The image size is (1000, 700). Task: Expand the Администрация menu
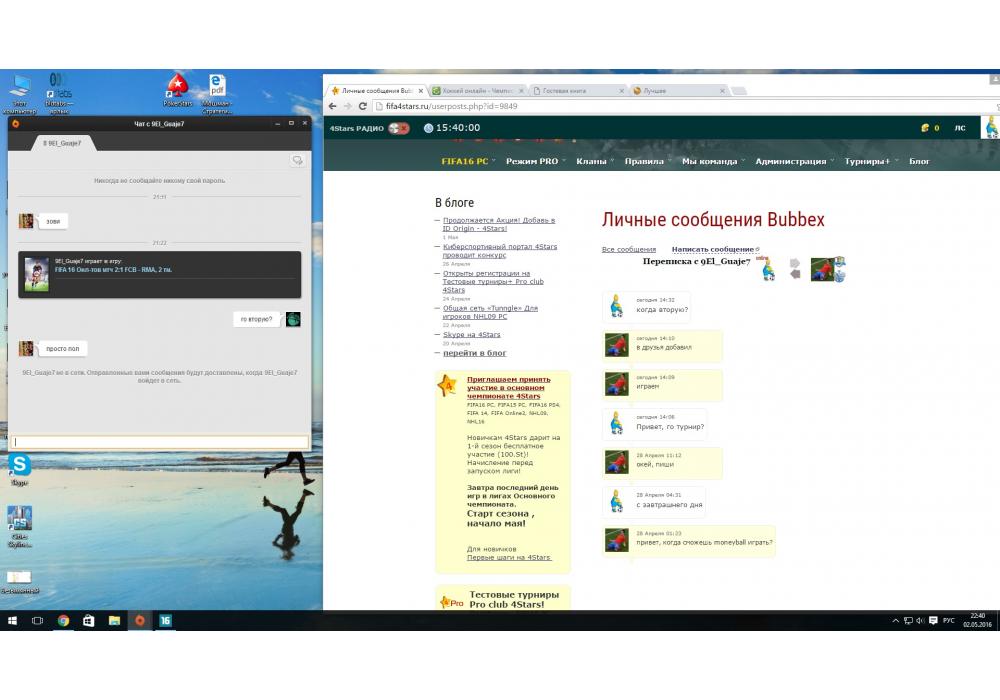791,161
